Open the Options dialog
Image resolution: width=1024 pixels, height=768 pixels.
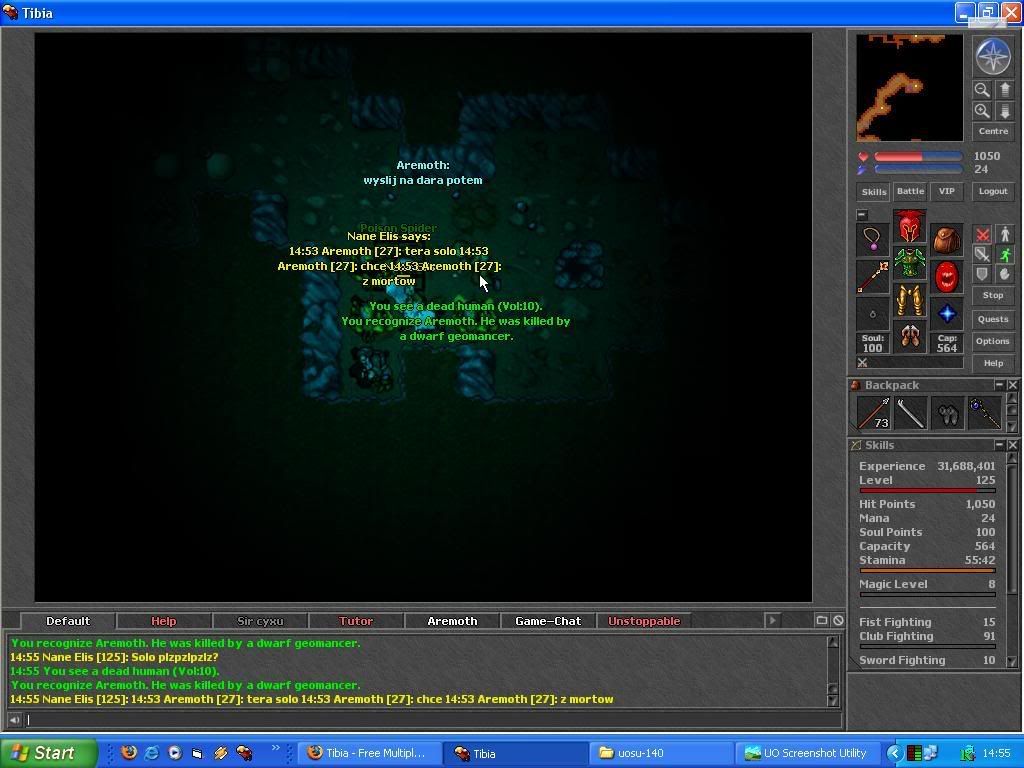tap(993, 341)
